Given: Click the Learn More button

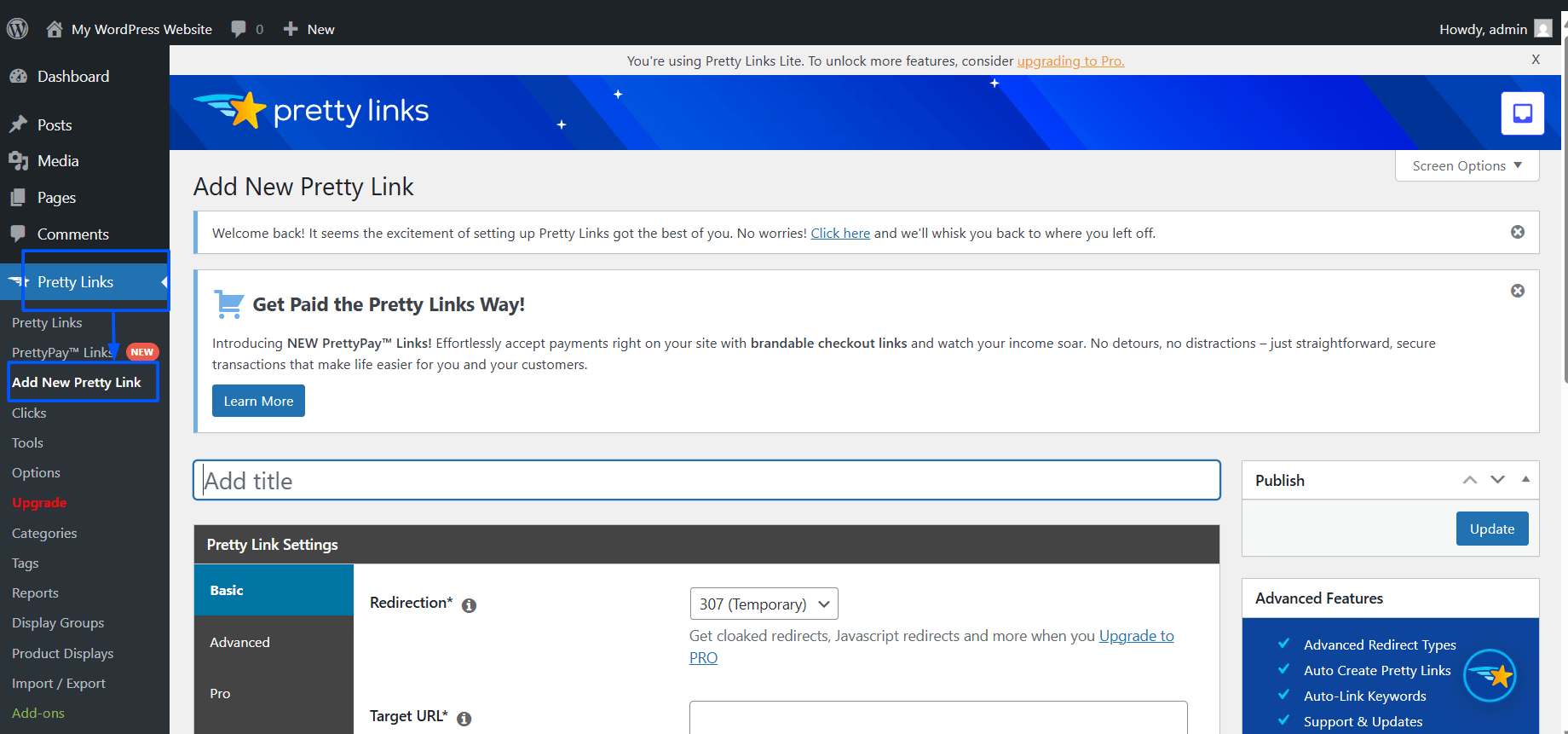Looking at the screenshot, I should (x=258, y=401).
